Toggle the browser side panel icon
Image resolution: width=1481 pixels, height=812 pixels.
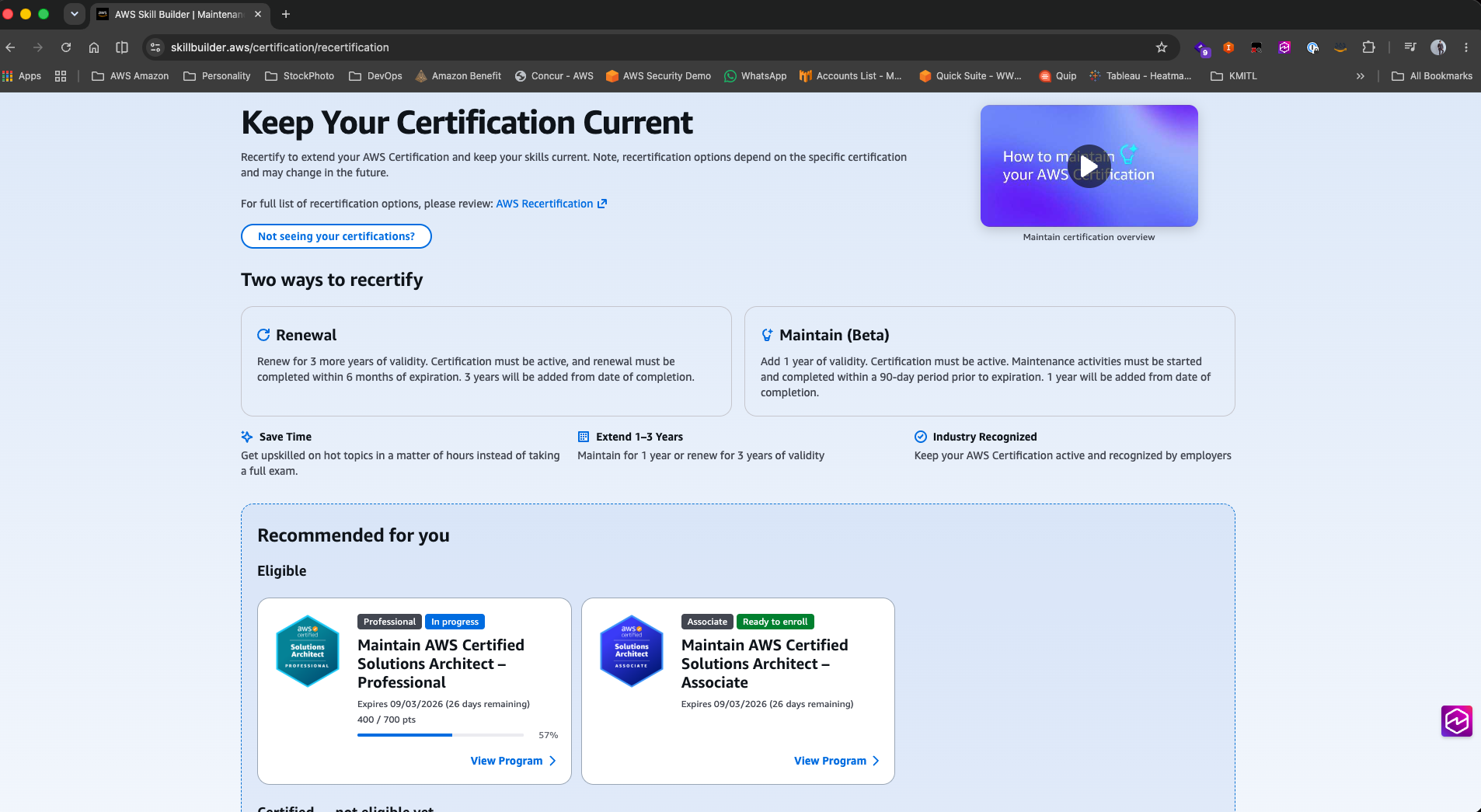[x=122, y=47]
